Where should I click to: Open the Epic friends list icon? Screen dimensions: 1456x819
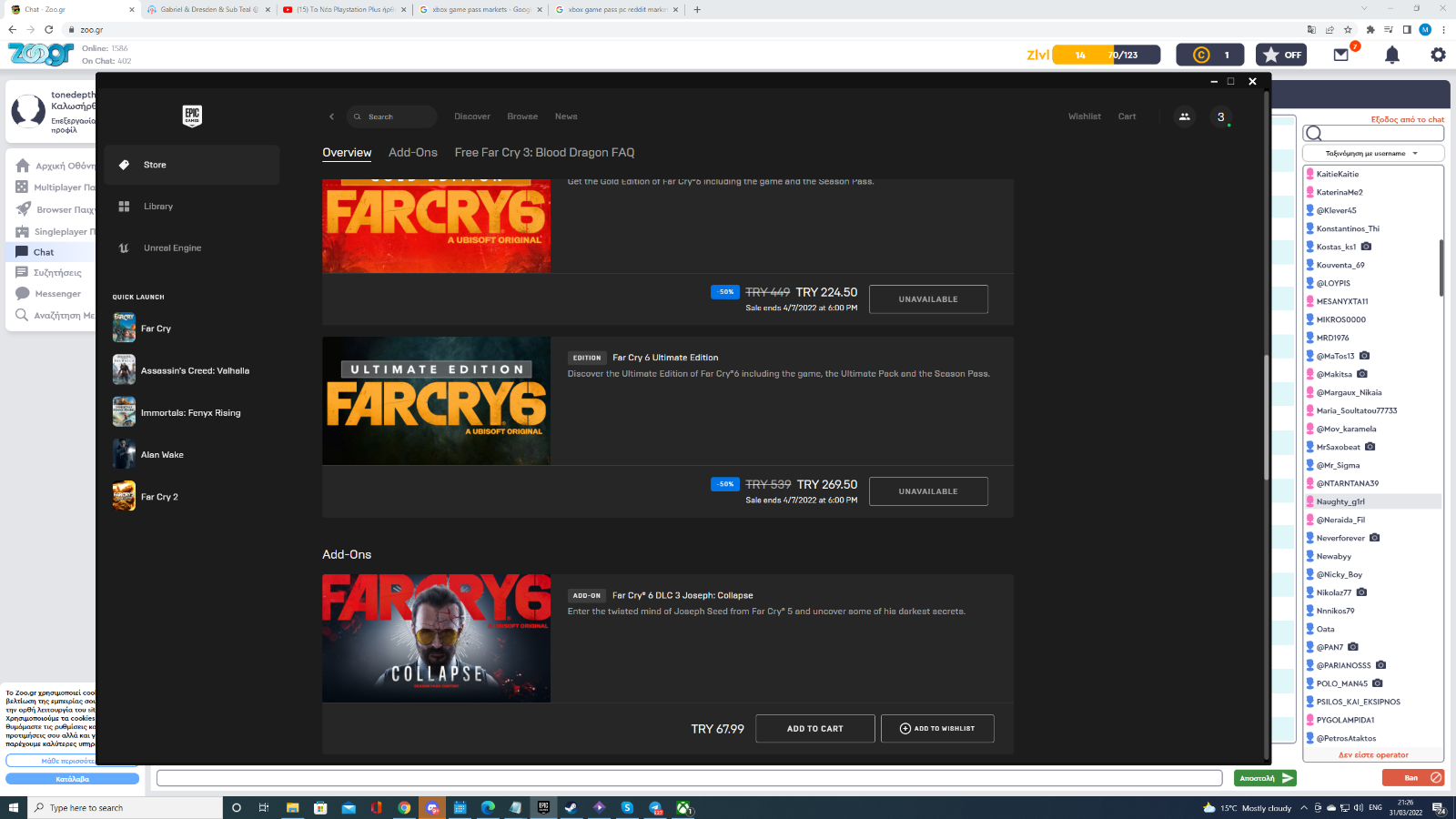pos(1184,116)
